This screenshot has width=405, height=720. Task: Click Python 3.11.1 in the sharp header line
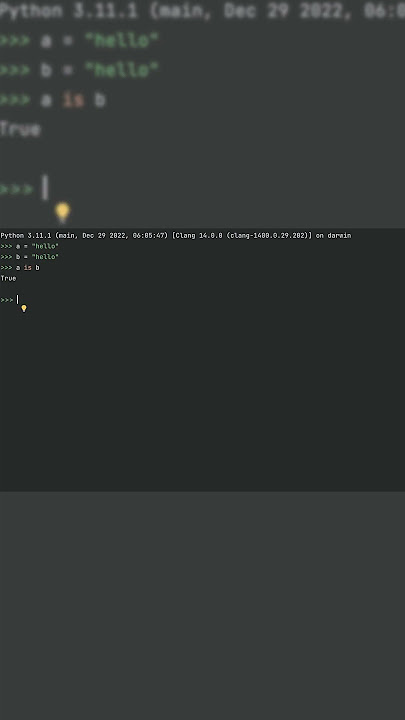click(26, 236)
